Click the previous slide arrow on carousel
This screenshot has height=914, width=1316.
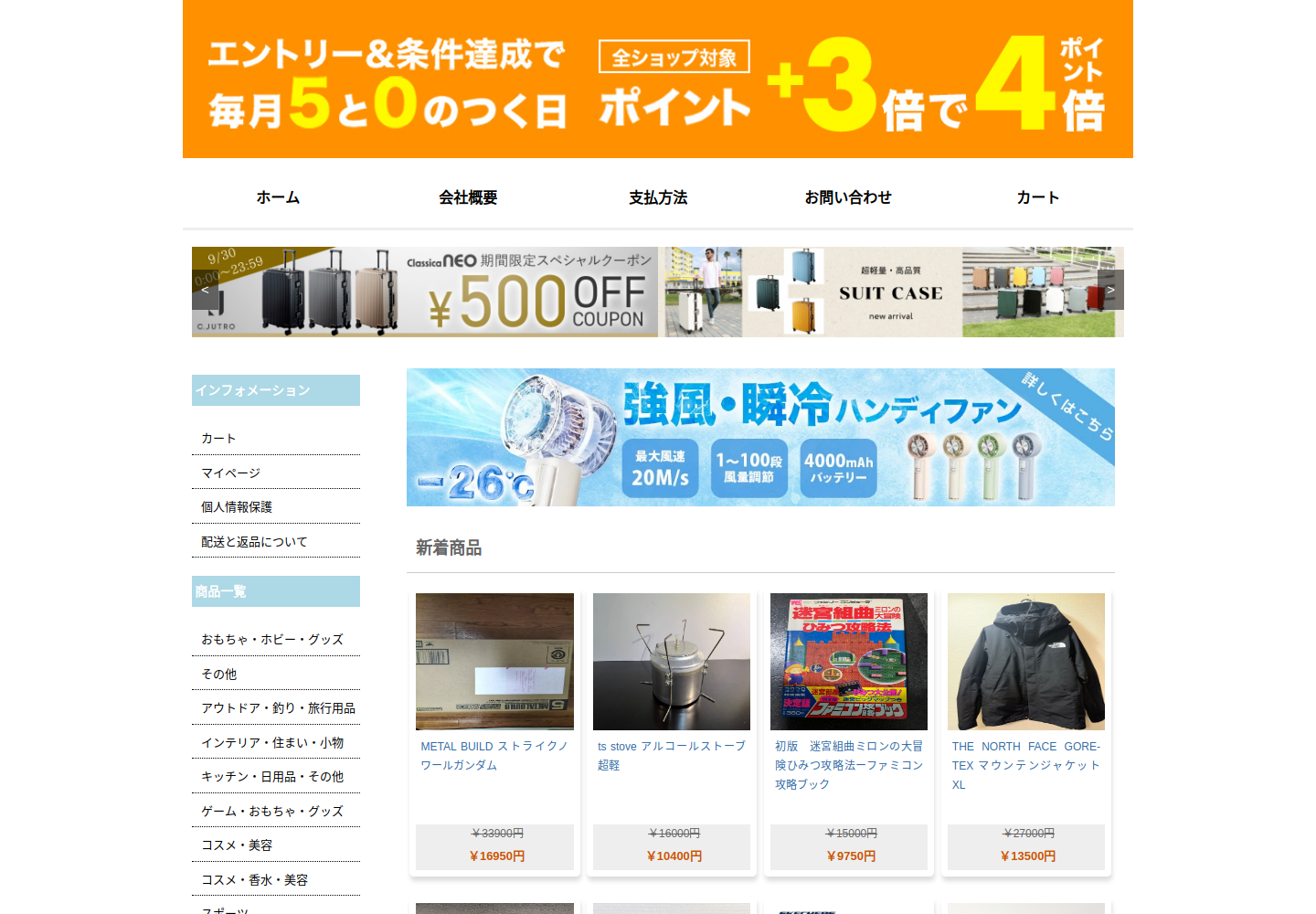click(x=205, y=290)
